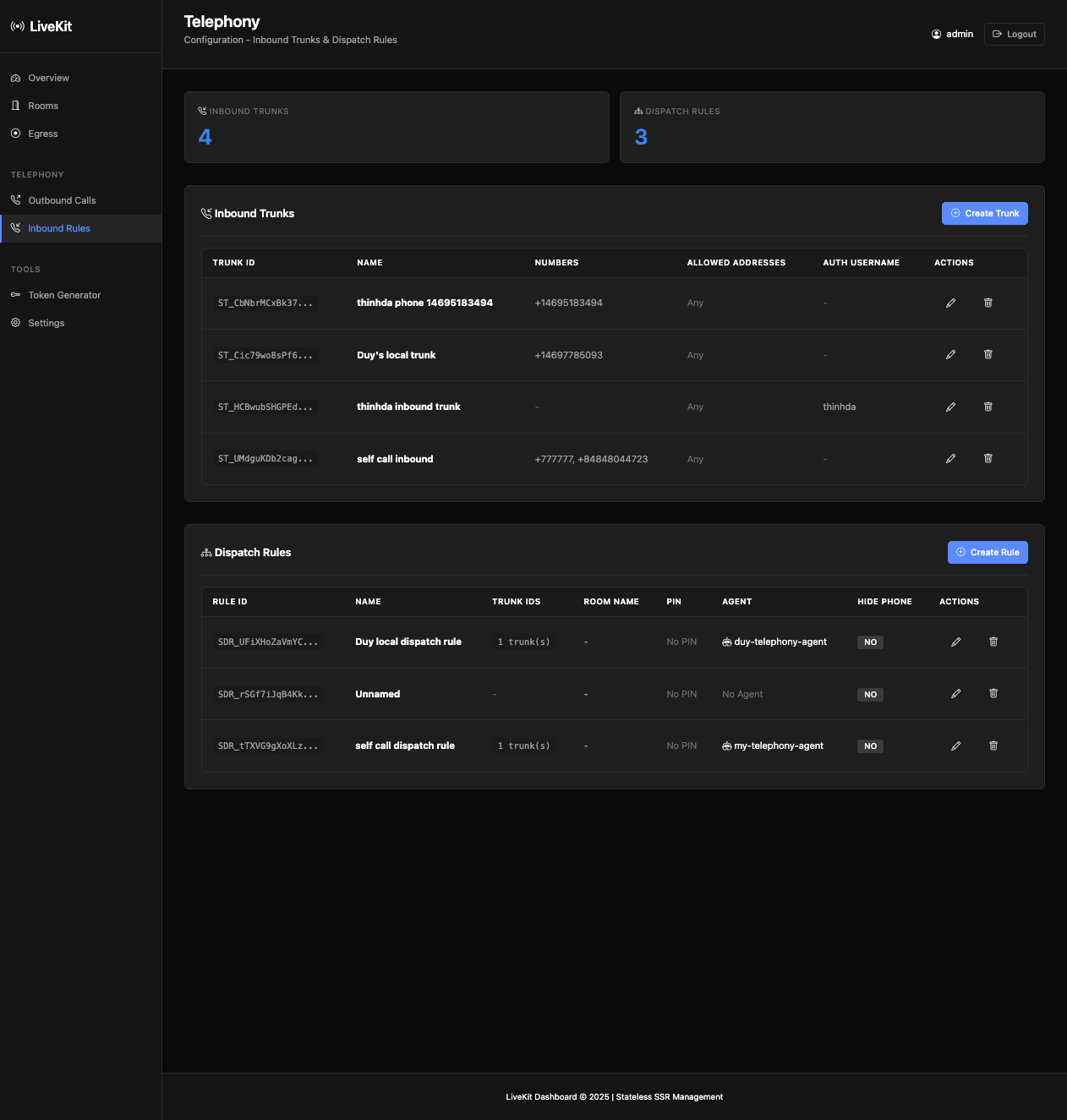Log out using the Logout button
Image resolution: width=1067 pixels, height=1120 pixels.
pyautogui.click(x=1014, y=34)
